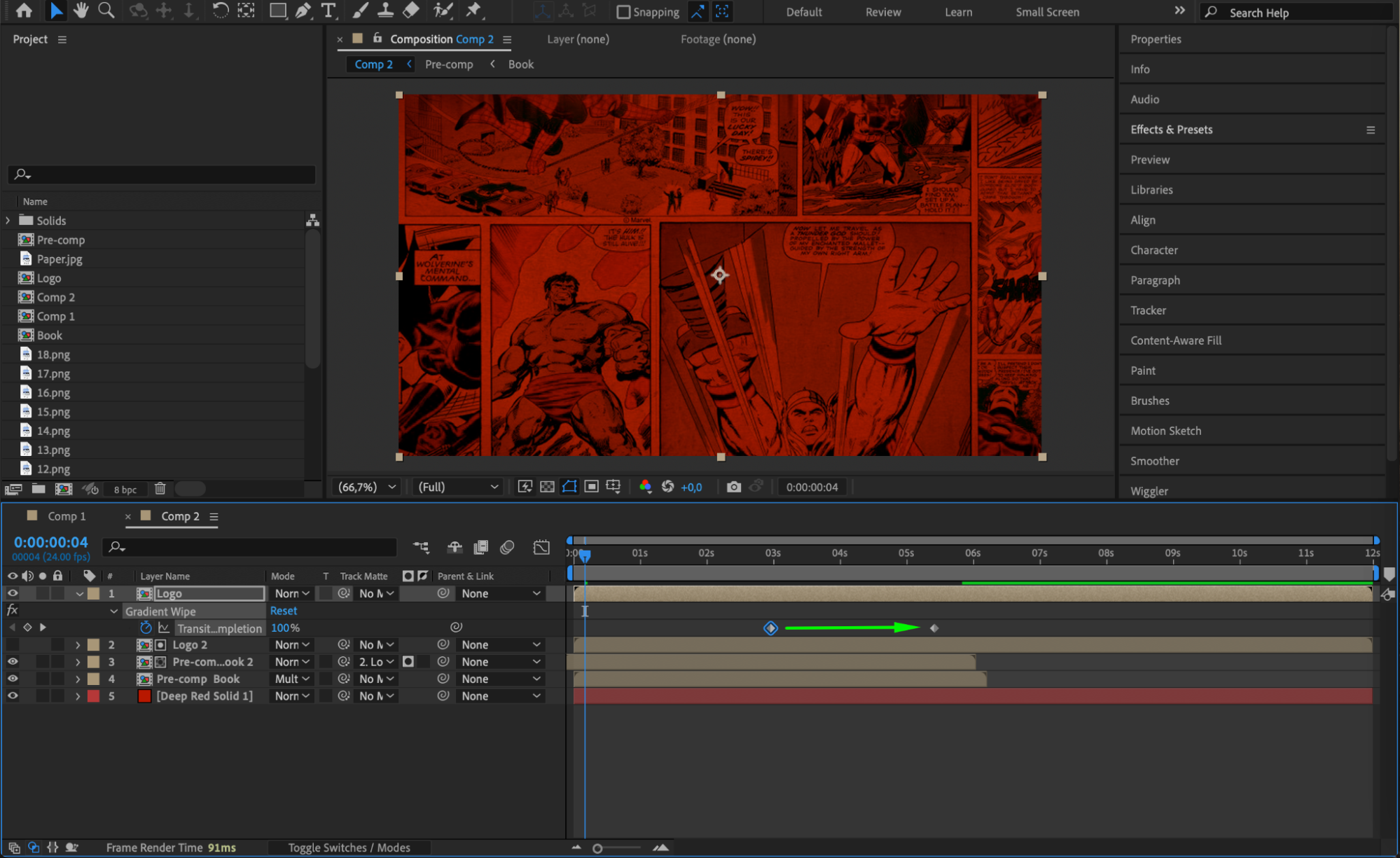Click Toggle Switches / Modes button

349,847
